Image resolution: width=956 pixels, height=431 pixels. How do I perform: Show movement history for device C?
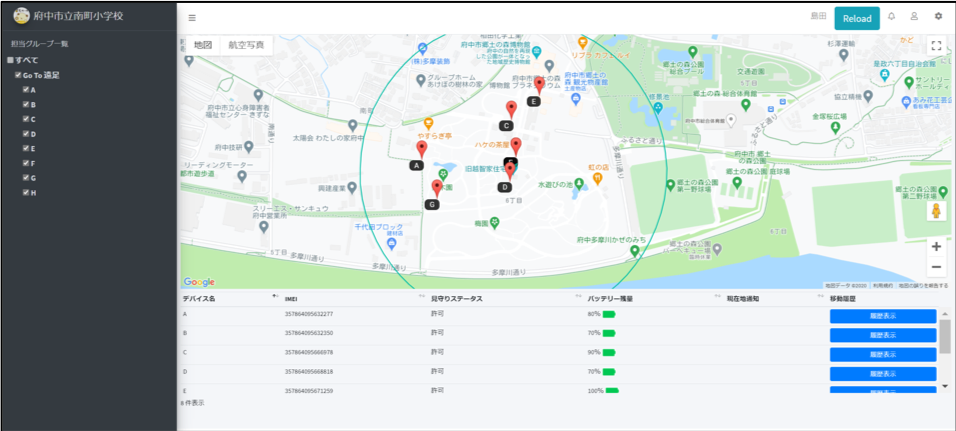pos(883,355)
